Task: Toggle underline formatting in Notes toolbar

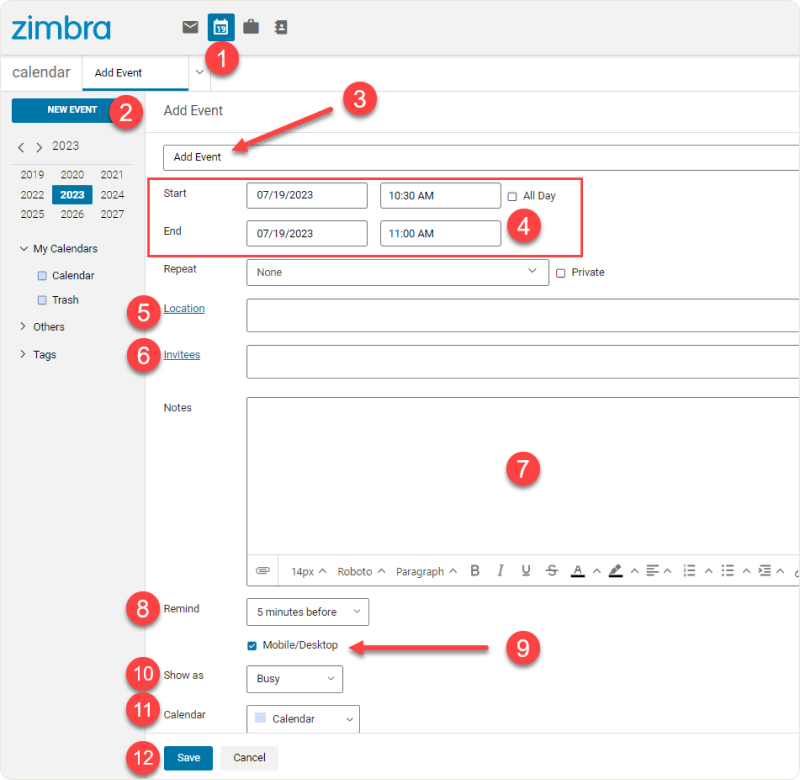Action: pyautogui.click(x=526, y=570)
